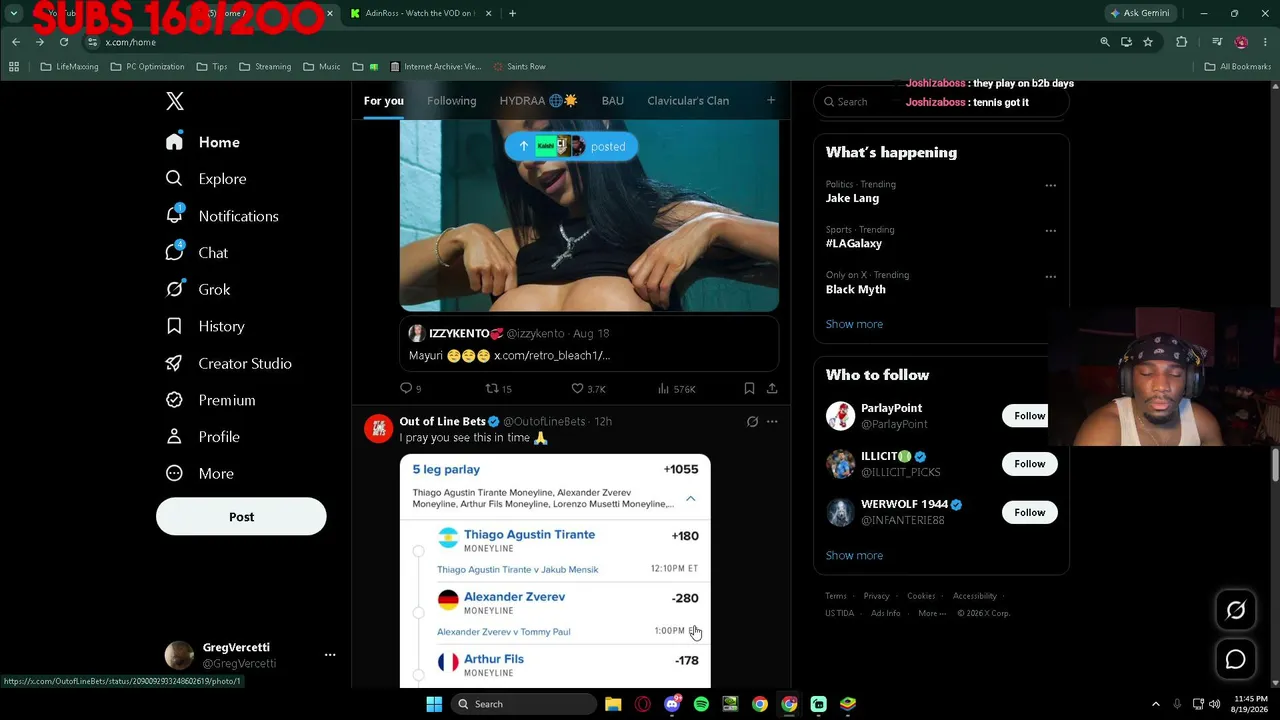Open Profile from the sidebar

coord(202,437)
